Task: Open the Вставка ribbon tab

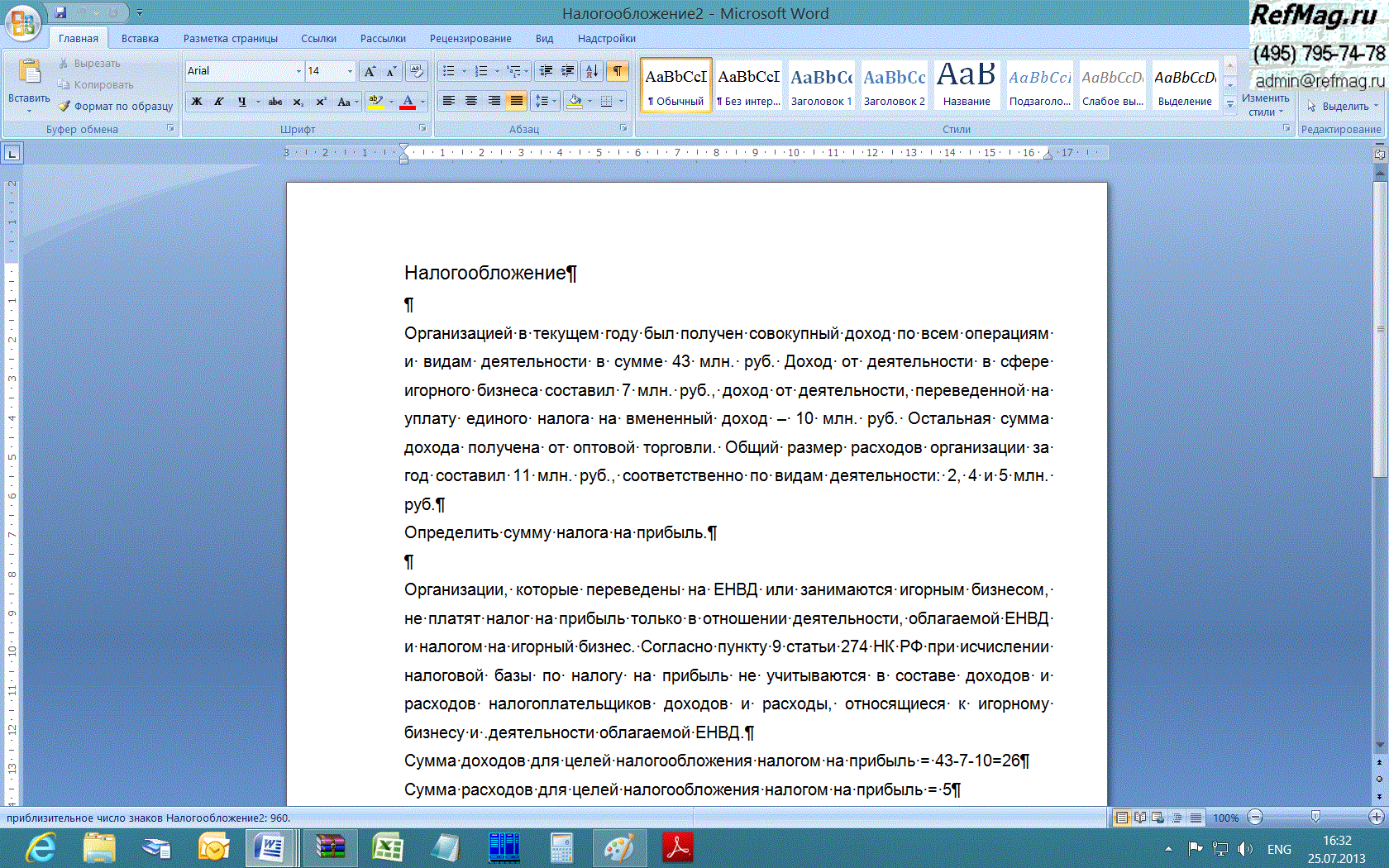Action: tap(140, 38)
